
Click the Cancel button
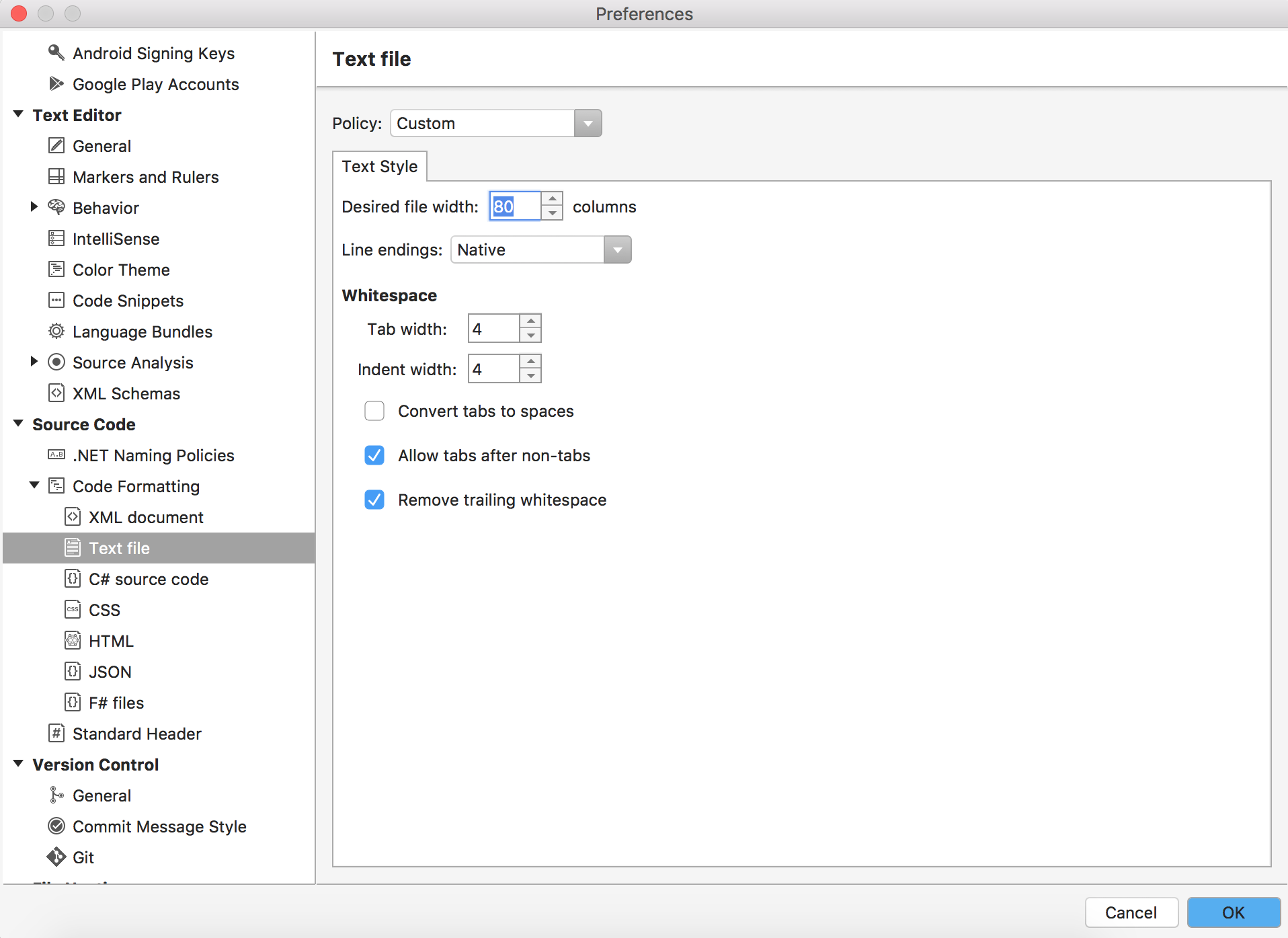[1131, 912]
